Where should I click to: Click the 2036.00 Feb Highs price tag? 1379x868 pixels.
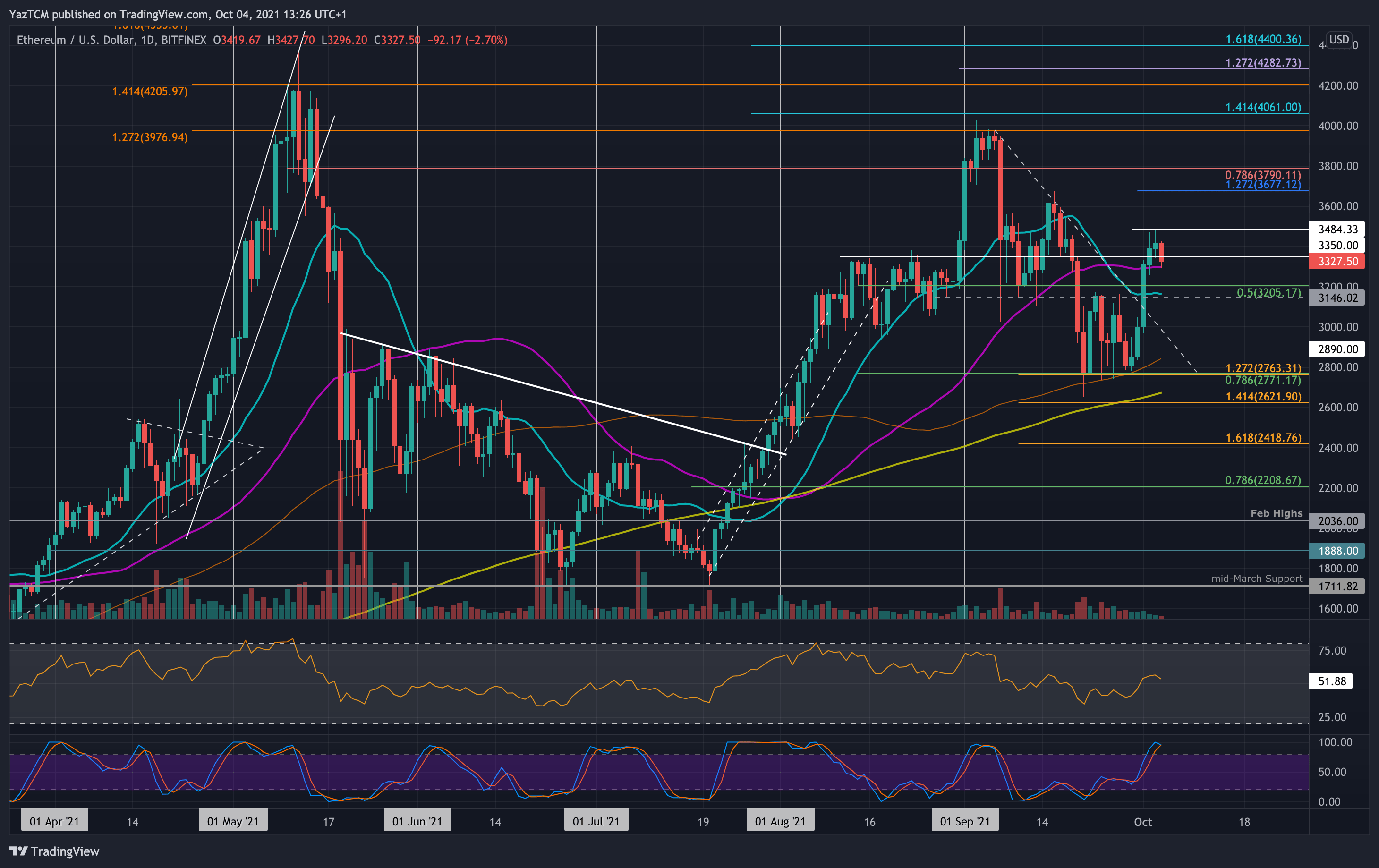1337,521
